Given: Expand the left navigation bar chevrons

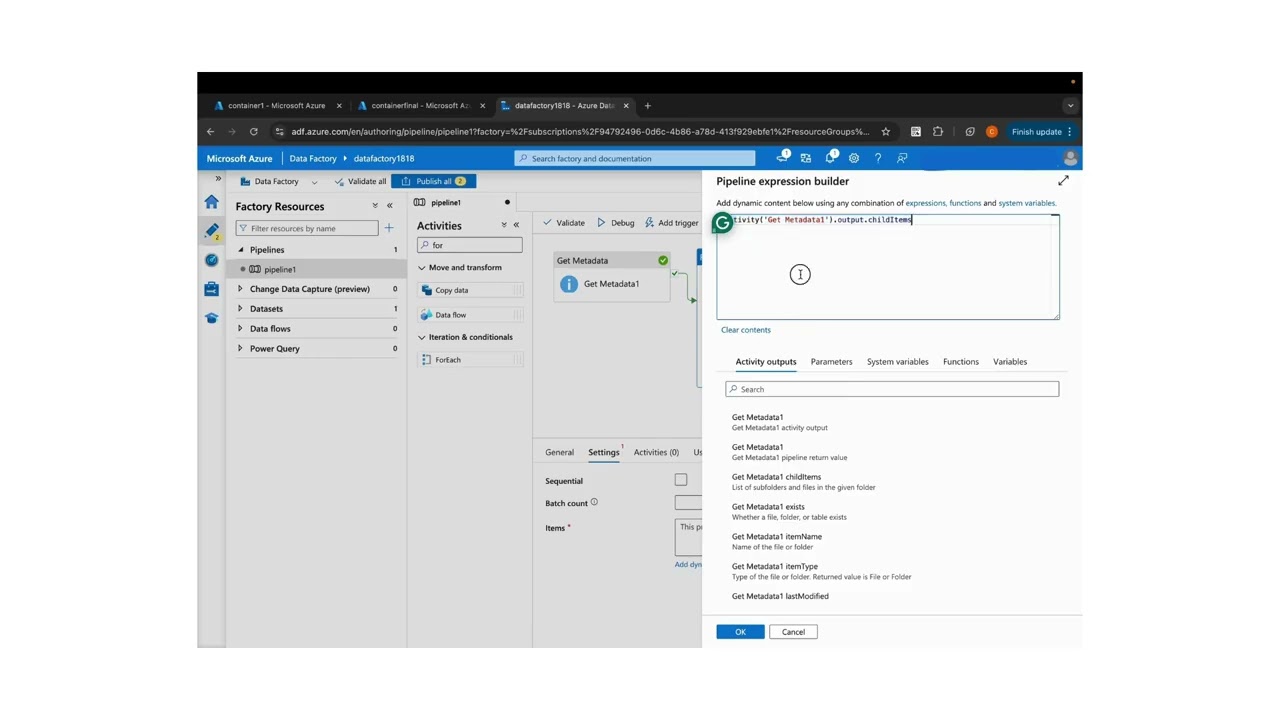Looking at the screenshot, I should click(218, 179).
